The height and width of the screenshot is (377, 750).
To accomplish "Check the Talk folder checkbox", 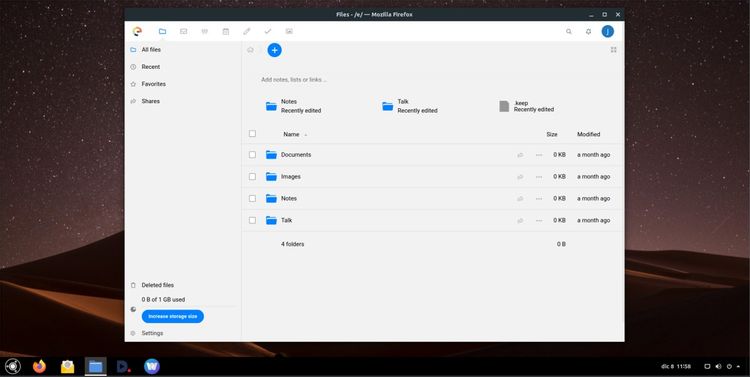I will click(x=253, y=220).
